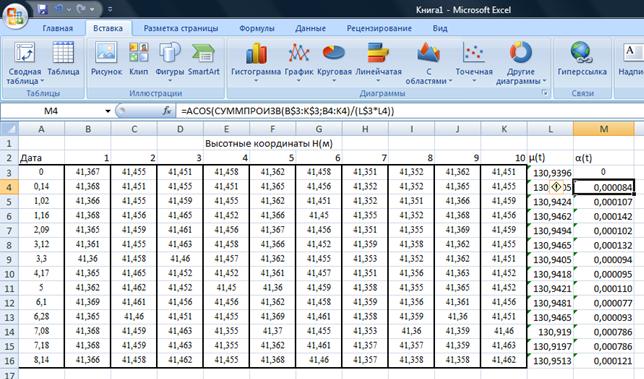Switch to the Формулы tab
The width and height of the screenshot is (644, 379).
click(x=257, y=28)
